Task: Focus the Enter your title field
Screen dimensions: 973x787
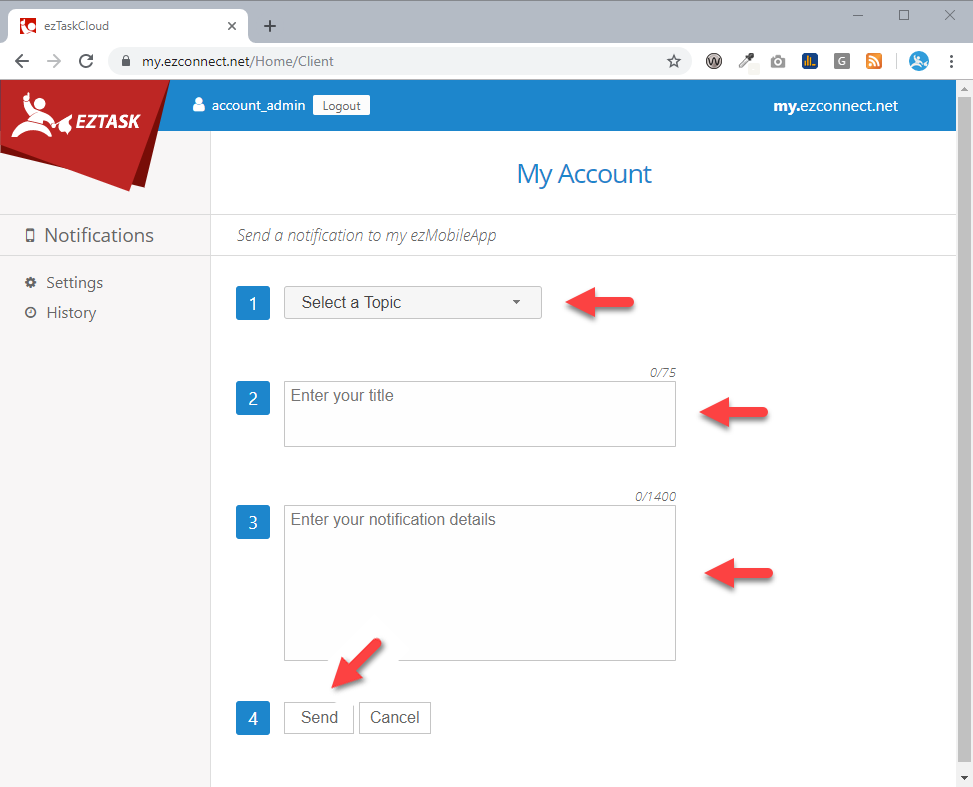Action: point(480,414)
